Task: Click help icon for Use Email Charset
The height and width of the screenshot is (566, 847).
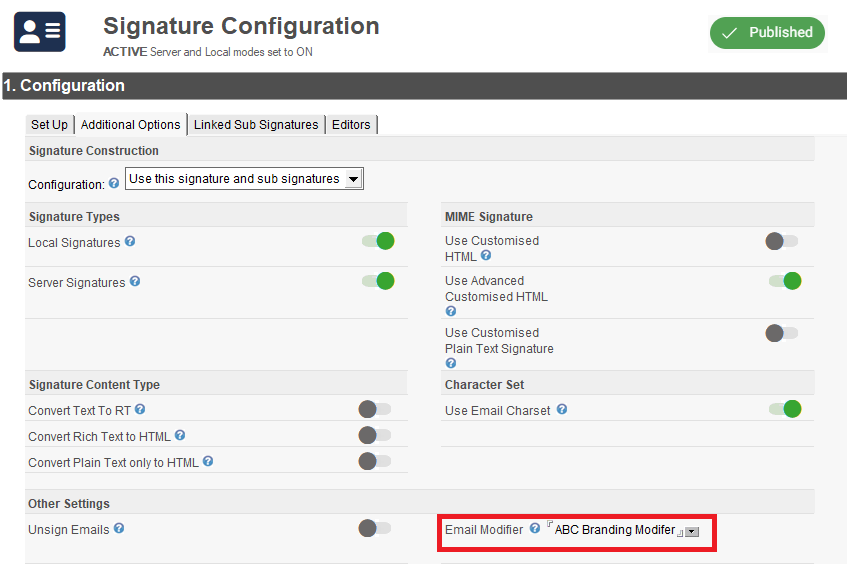Action: pyautogui.click(x=562, y=409)
